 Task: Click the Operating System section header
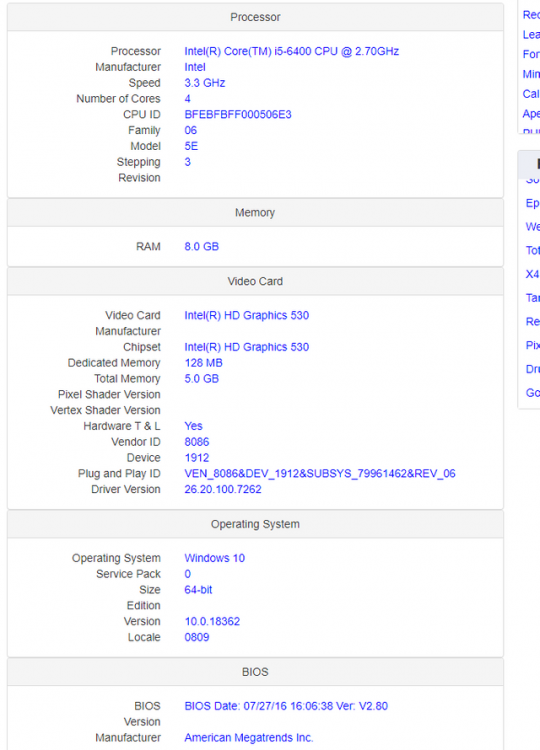(x=255, y=524)
